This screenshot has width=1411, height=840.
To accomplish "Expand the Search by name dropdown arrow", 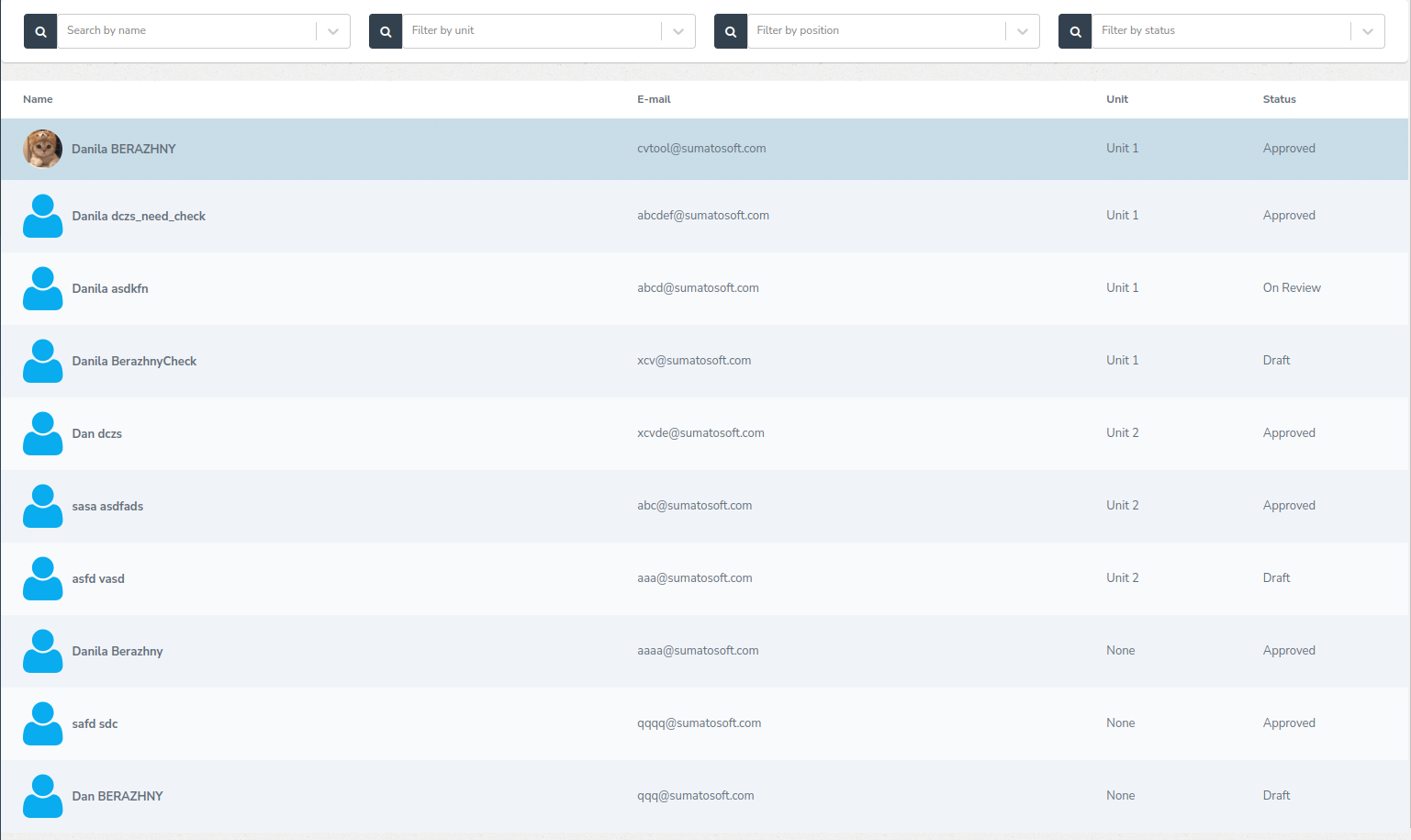I will click(333, 31).
